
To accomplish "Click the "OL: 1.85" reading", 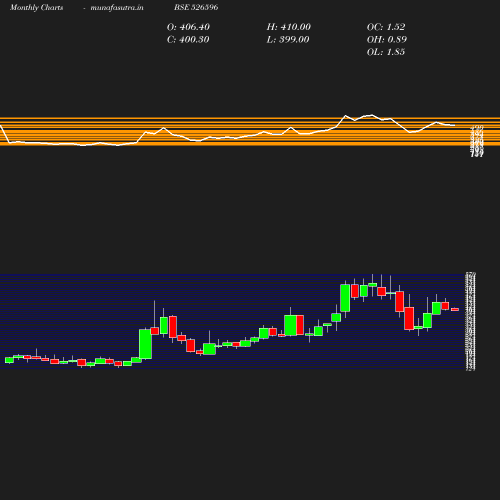I will coord(386,52).
